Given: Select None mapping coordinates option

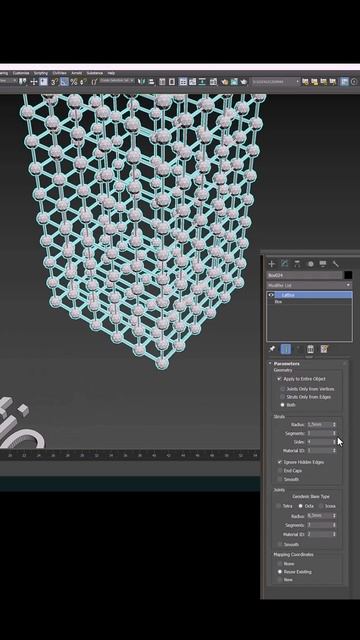Looking at the screenshot, I should point(280,564).
